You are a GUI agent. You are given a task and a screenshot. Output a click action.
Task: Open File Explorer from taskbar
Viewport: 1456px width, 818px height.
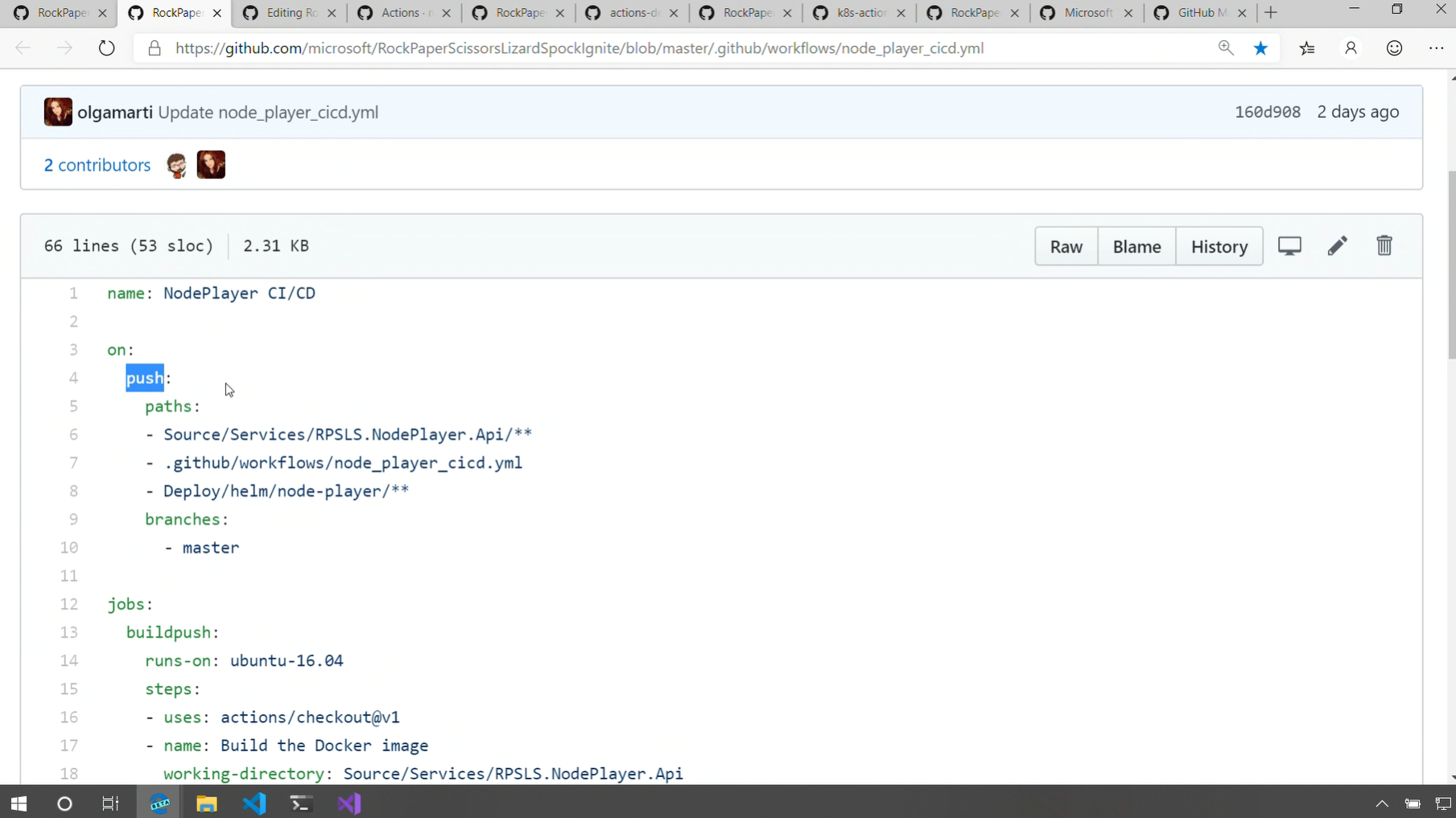(207, 803)
